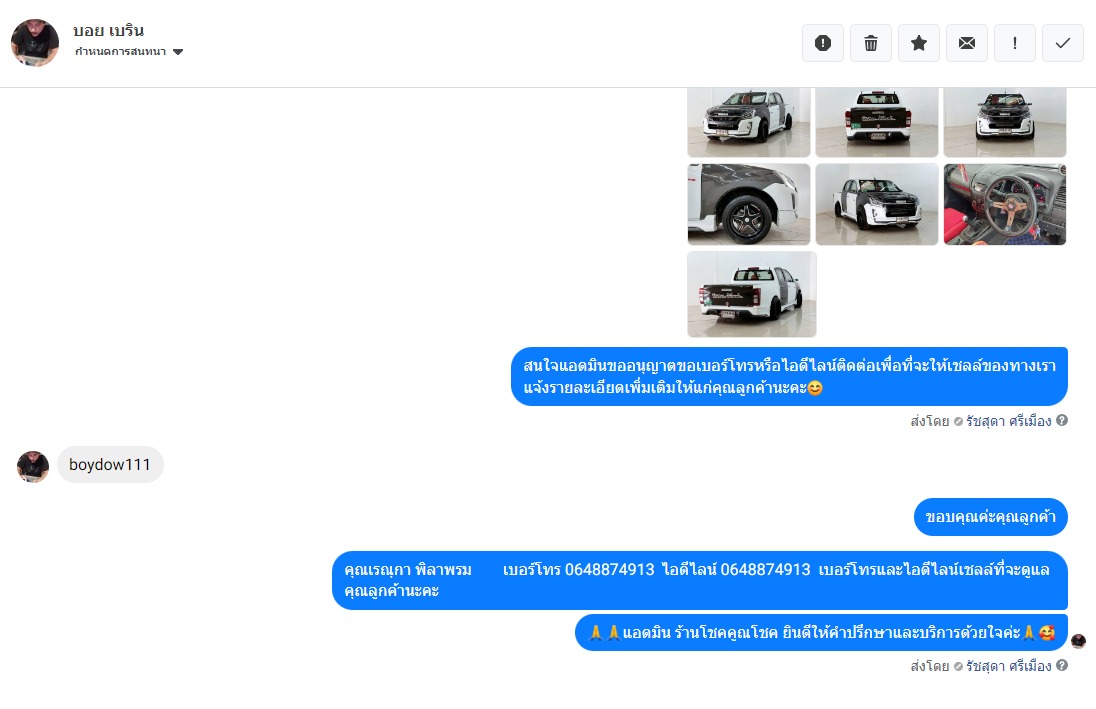
Task: Open customer avatar beside boydow111 message
Action: tap(33, 466)
